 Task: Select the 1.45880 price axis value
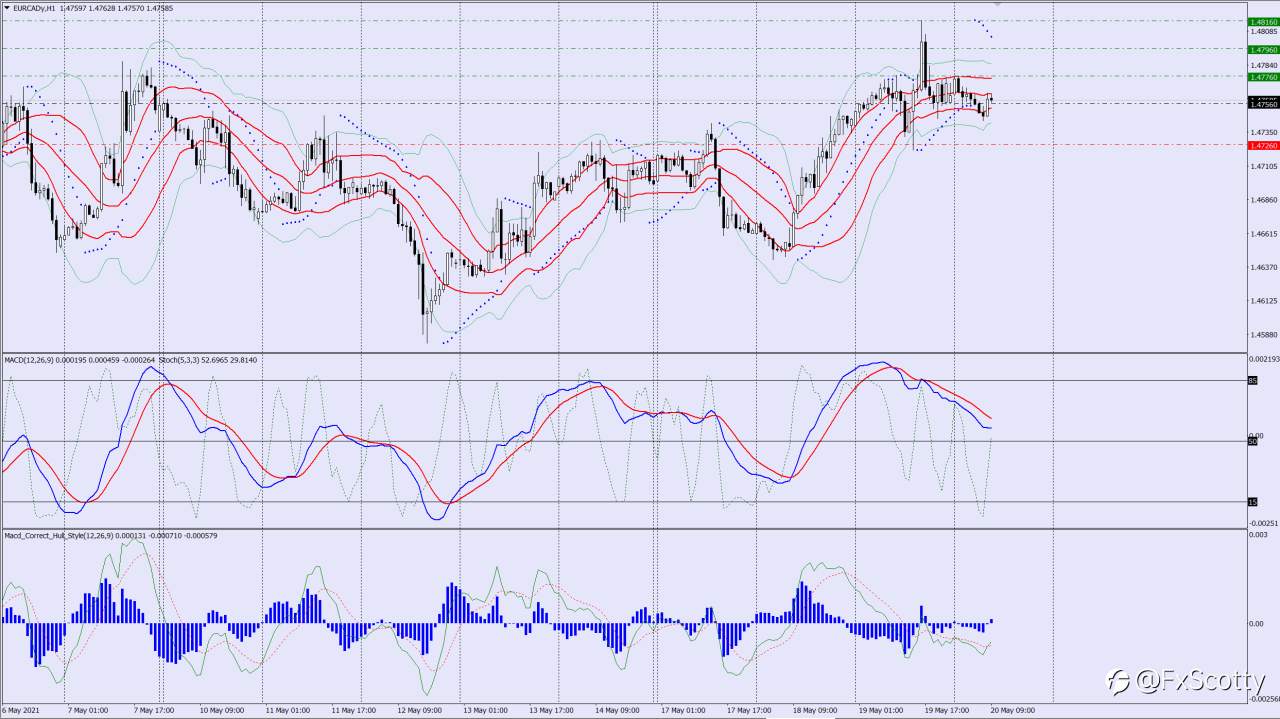(1263, 335)
